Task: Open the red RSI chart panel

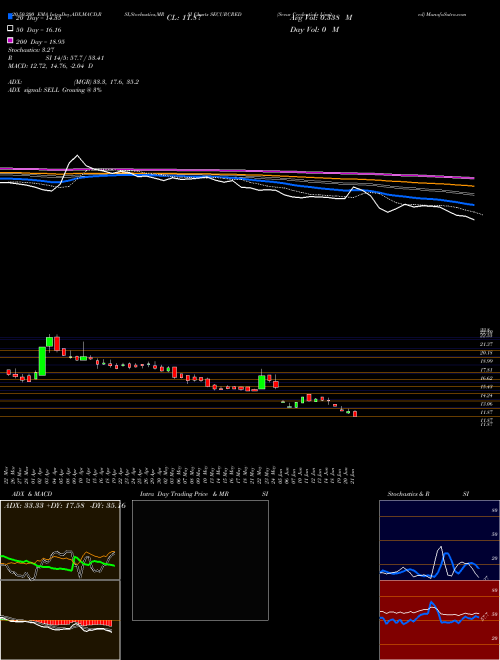Action: pyautogui.click(x=439, y=620)
